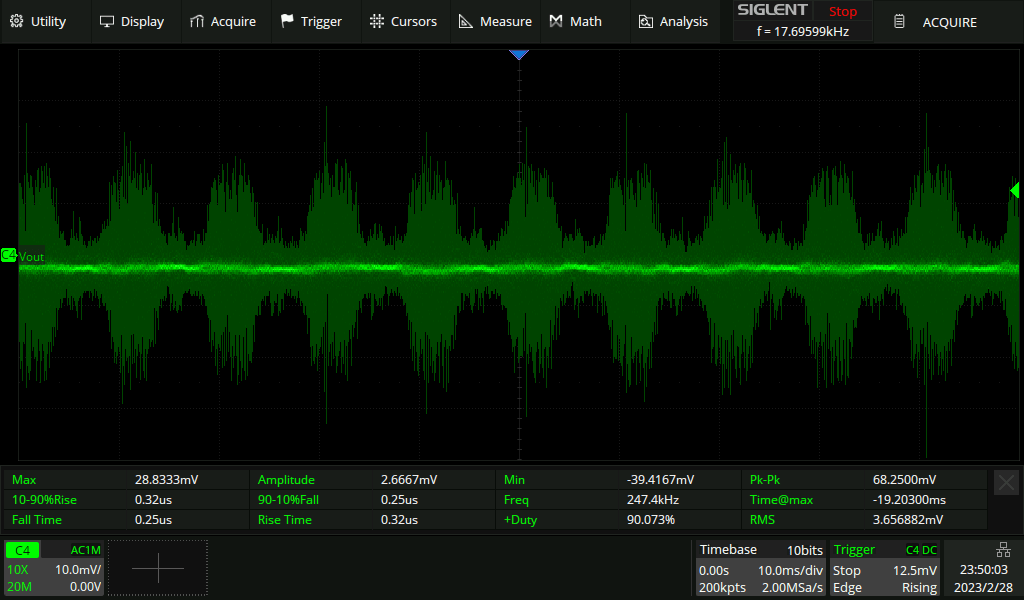This screenshot has height=600, width=1024.
Task: Click the Edge trigger type label
Action: tap(847, 588)
